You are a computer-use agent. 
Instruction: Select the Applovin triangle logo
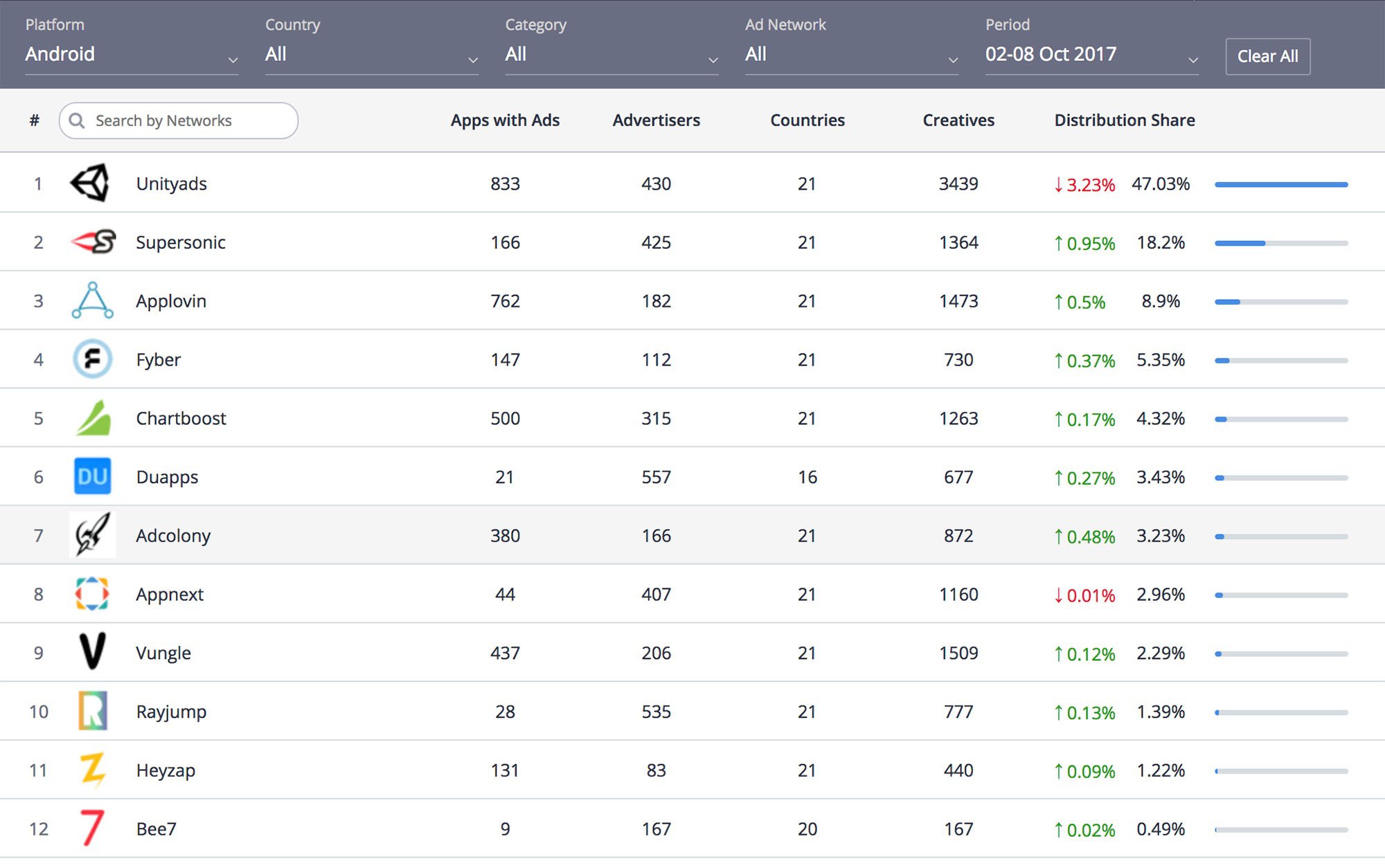pos(93,300)
